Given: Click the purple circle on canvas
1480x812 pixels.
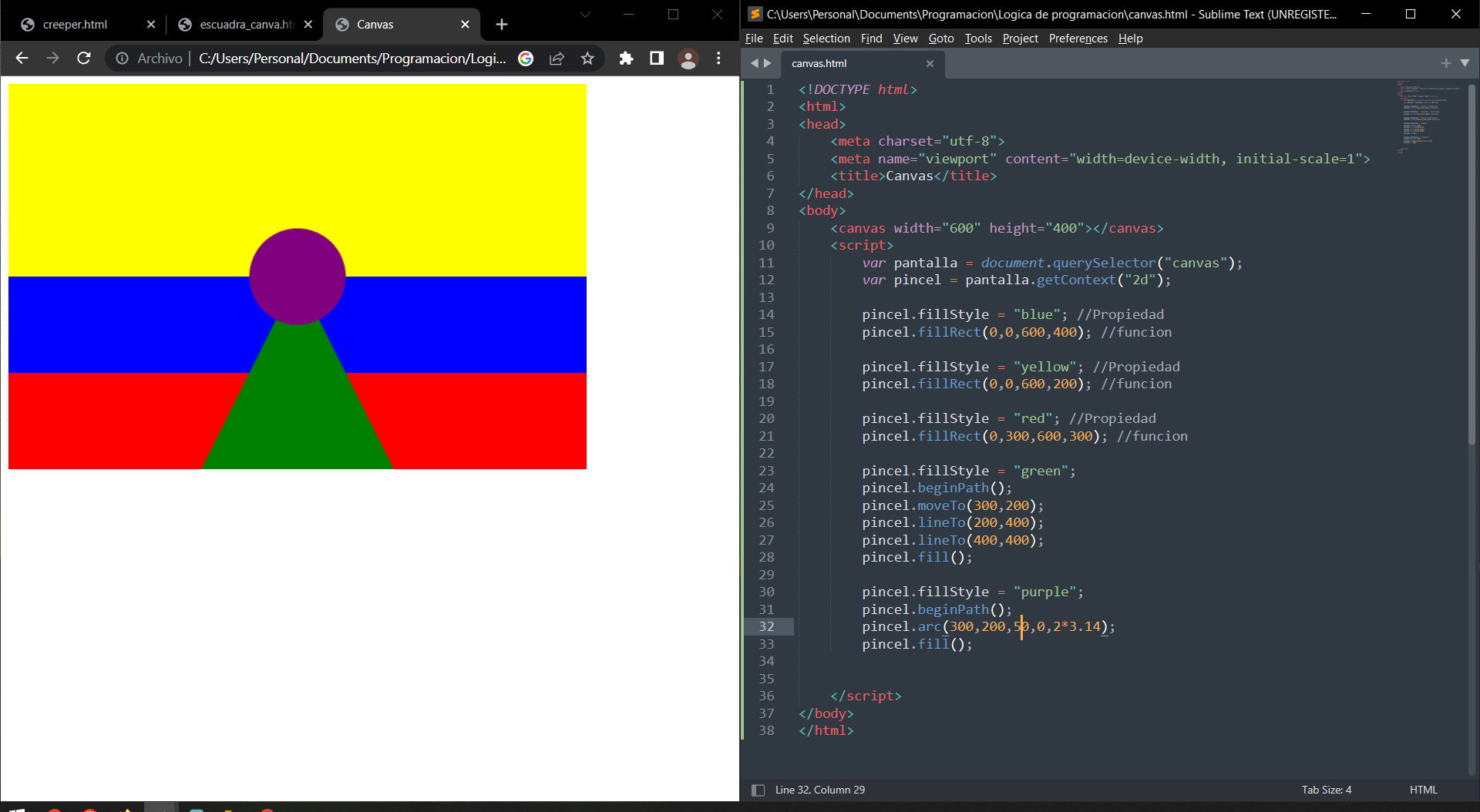Looking at the screenshot, I should [298, 276].
